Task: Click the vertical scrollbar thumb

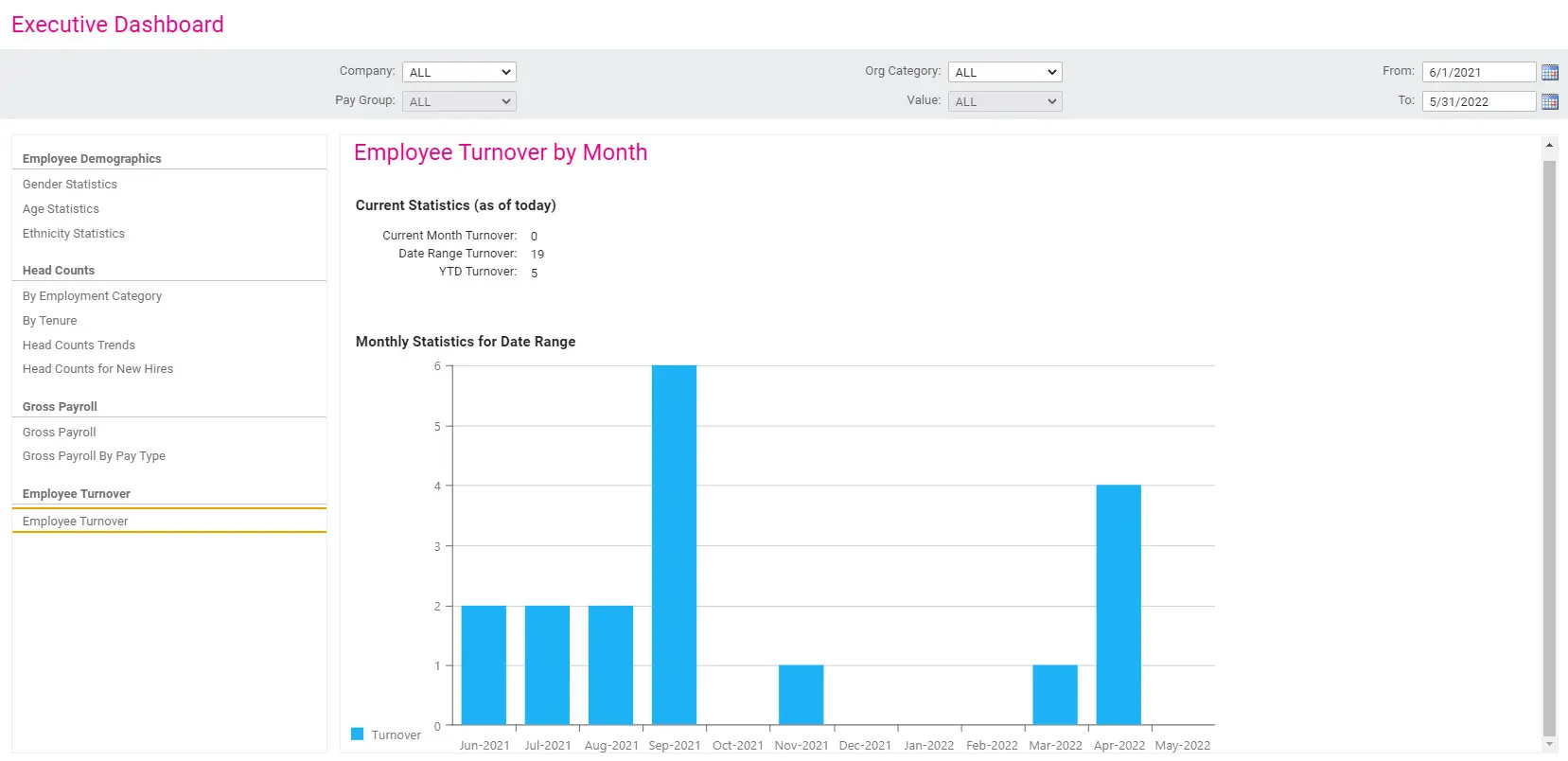Action: click(x=1549, y=448)
